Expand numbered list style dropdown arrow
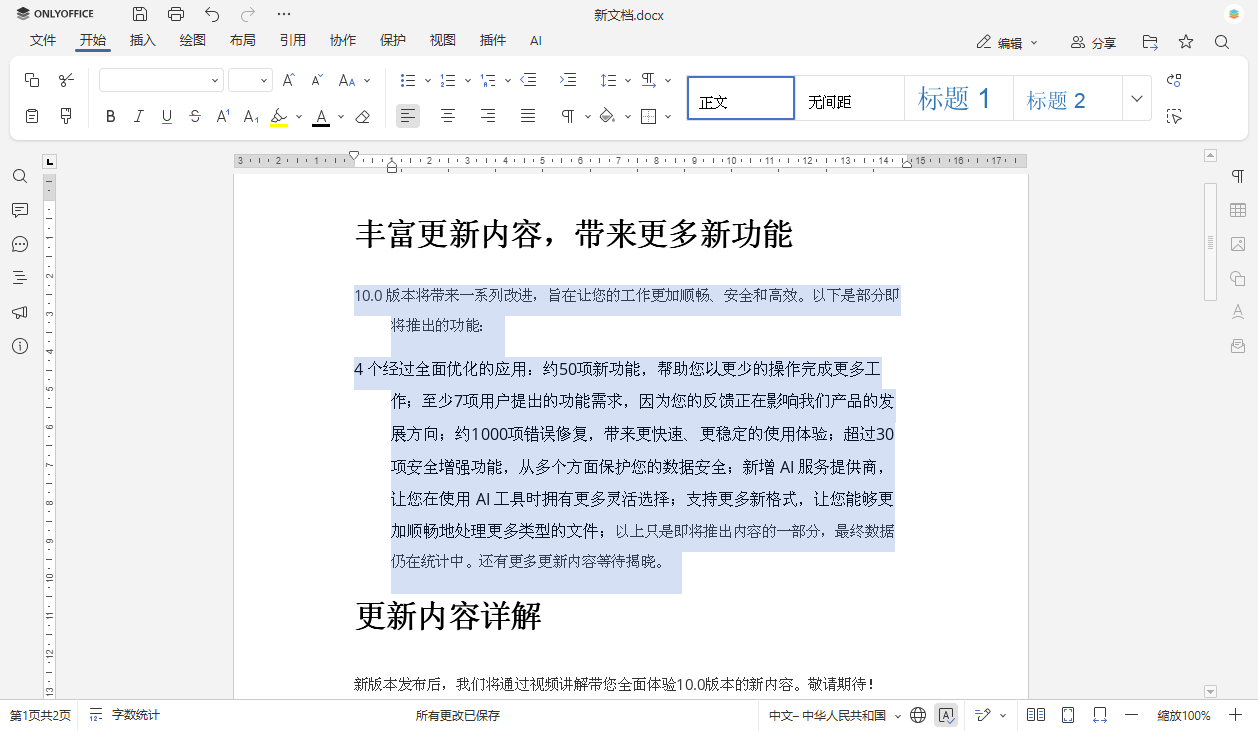The width and height of the screenshot is (1258, 731). [467, 80]
